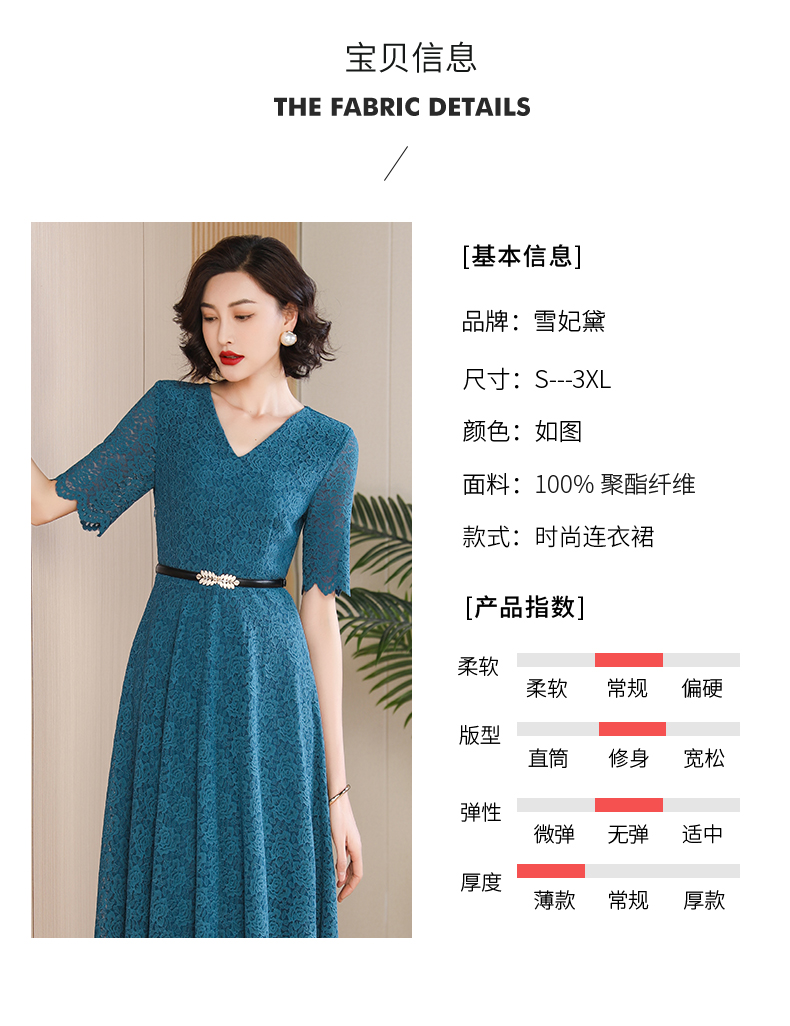The height and width of the screenshot is (1026, 790).
Task: Click the pearl belt buckle on the dress
Action: (217, 579)
